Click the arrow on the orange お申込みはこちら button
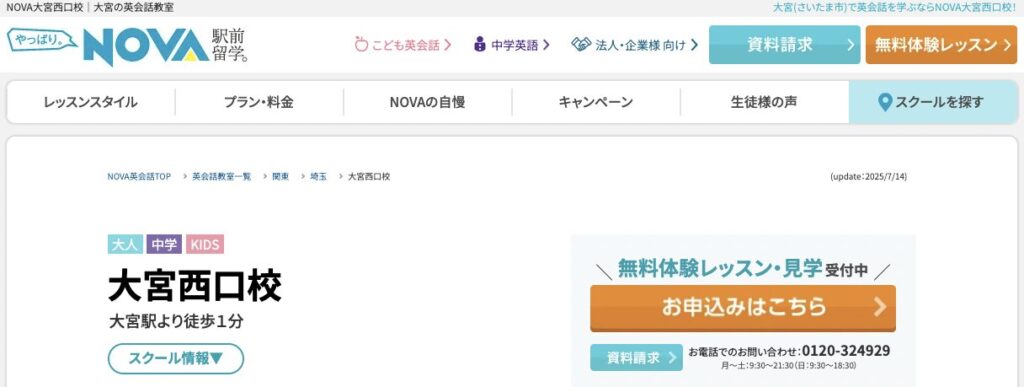This screenshot has height=387, width=1024. point(880,307)
